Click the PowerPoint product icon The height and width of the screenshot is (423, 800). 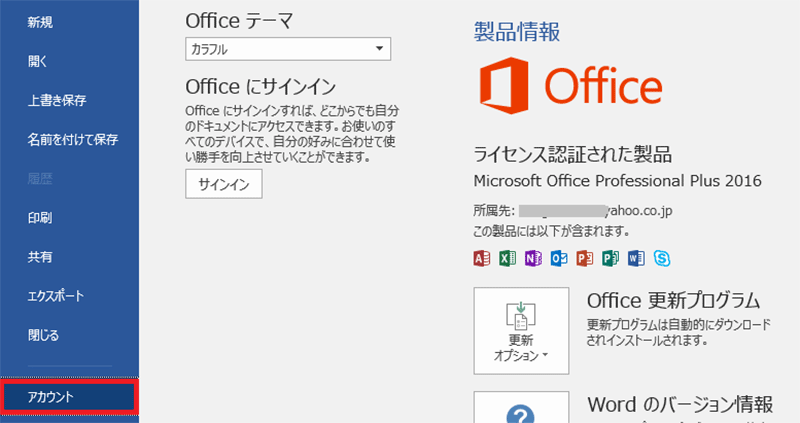[585, 258]
